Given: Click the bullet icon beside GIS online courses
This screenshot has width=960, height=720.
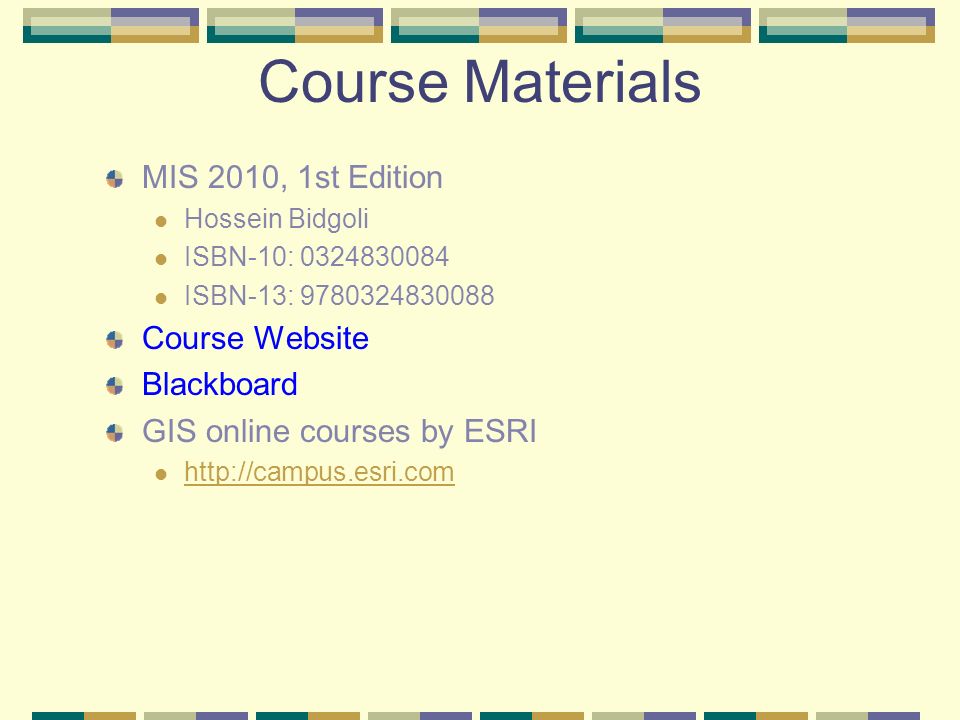Looking at the screenshot, I should click(114, 432).
